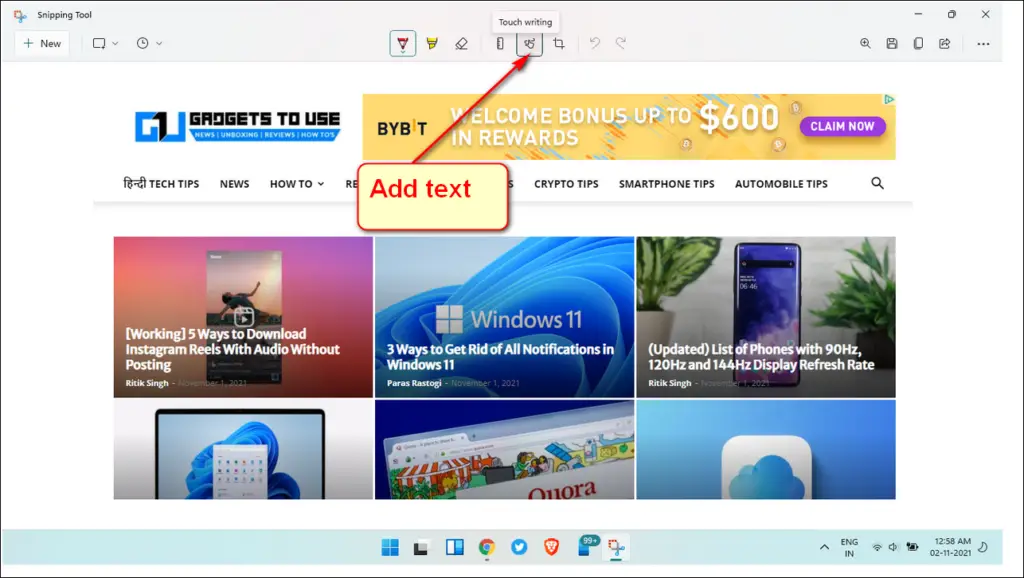The height and width of the screenshot is (578, 1024).
Task: Switch ENG IN input language
Action: tap(849, 547)
